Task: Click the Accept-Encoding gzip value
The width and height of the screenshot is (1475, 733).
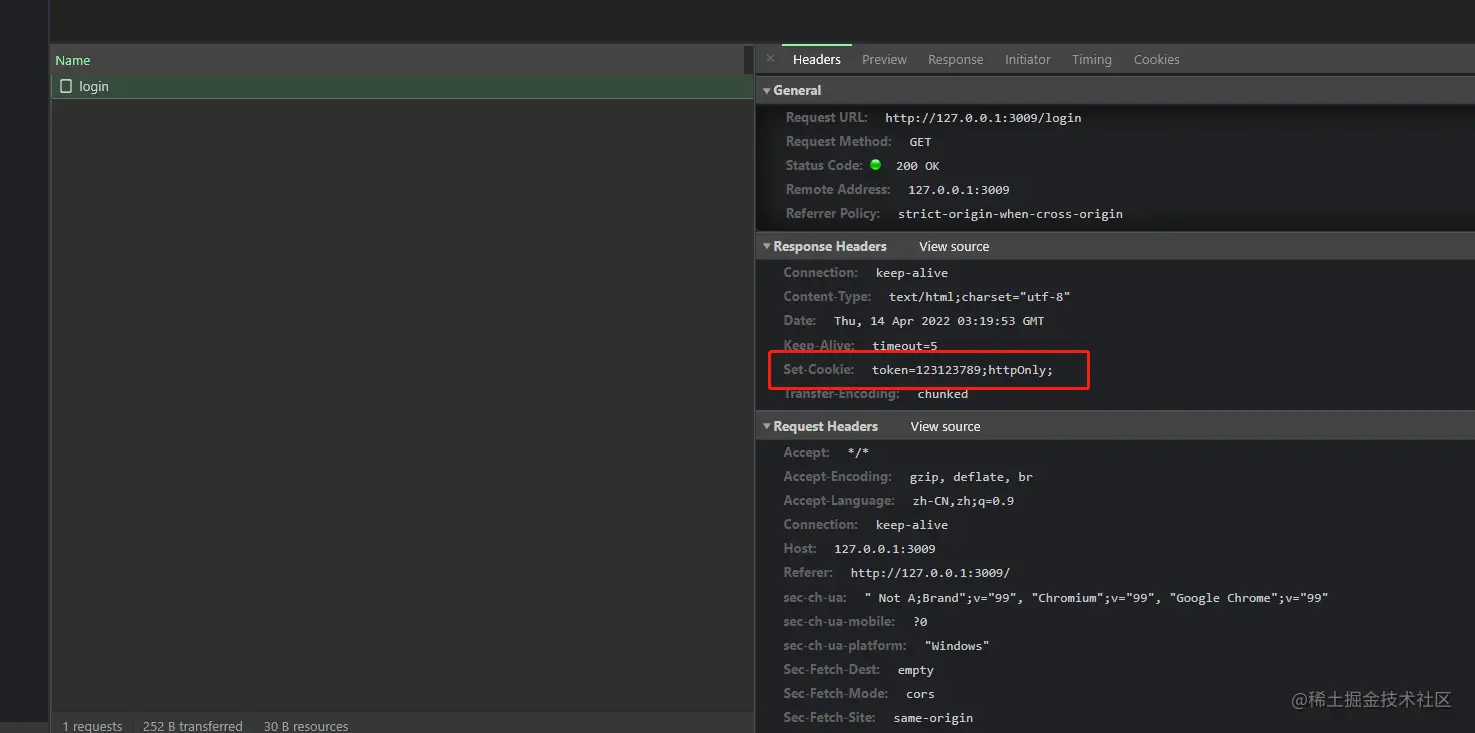Action: click(971, 477)
